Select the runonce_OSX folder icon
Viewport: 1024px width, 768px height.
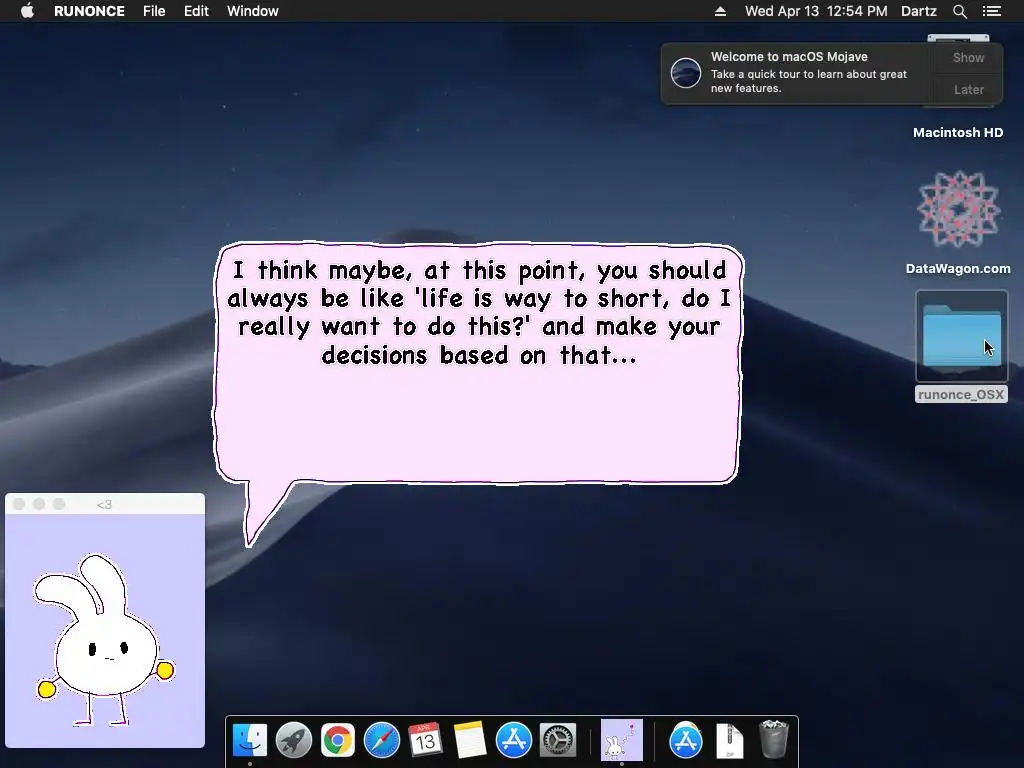[x=961, y=336]
